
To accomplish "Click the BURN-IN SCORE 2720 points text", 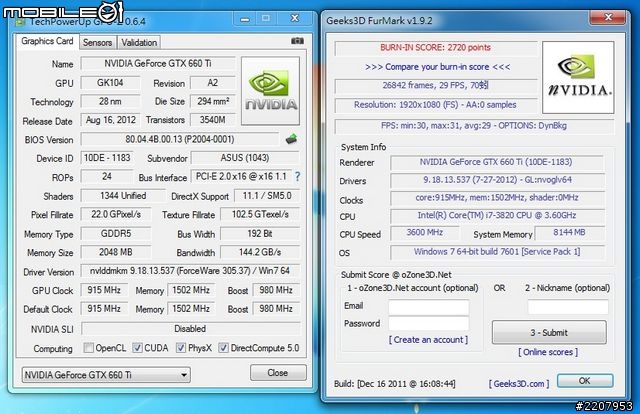I will [x=436, y=47].
